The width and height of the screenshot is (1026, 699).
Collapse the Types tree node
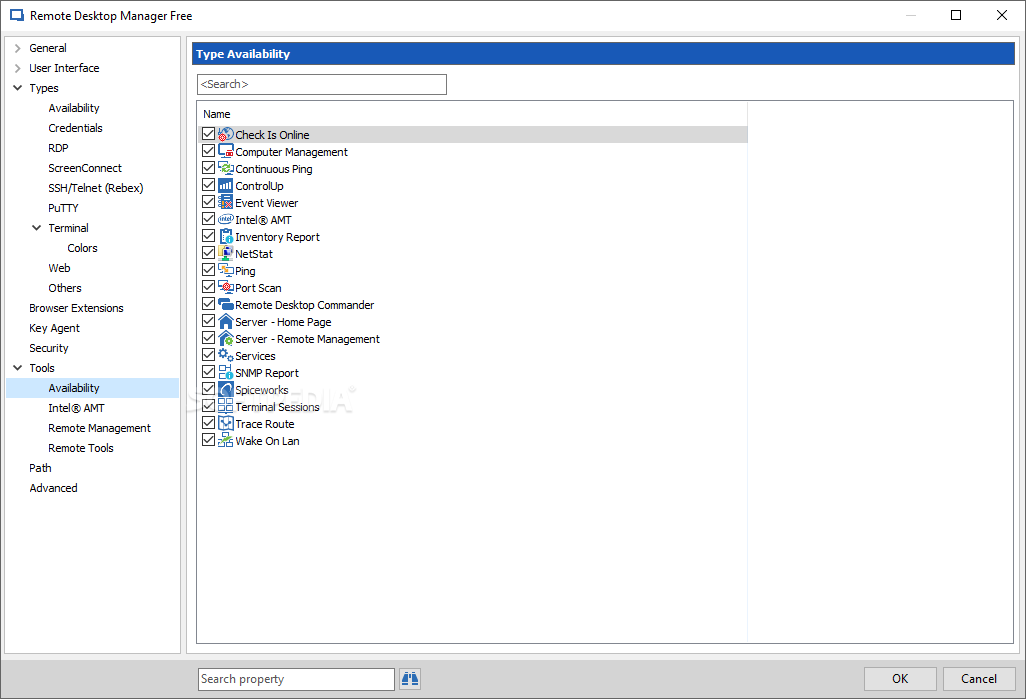click(18, 88)
